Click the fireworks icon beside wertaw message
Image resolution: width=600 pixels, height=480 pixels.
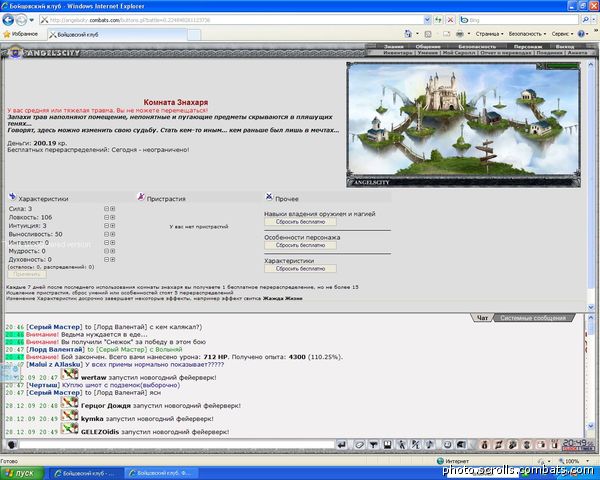[x=70, y=374]
